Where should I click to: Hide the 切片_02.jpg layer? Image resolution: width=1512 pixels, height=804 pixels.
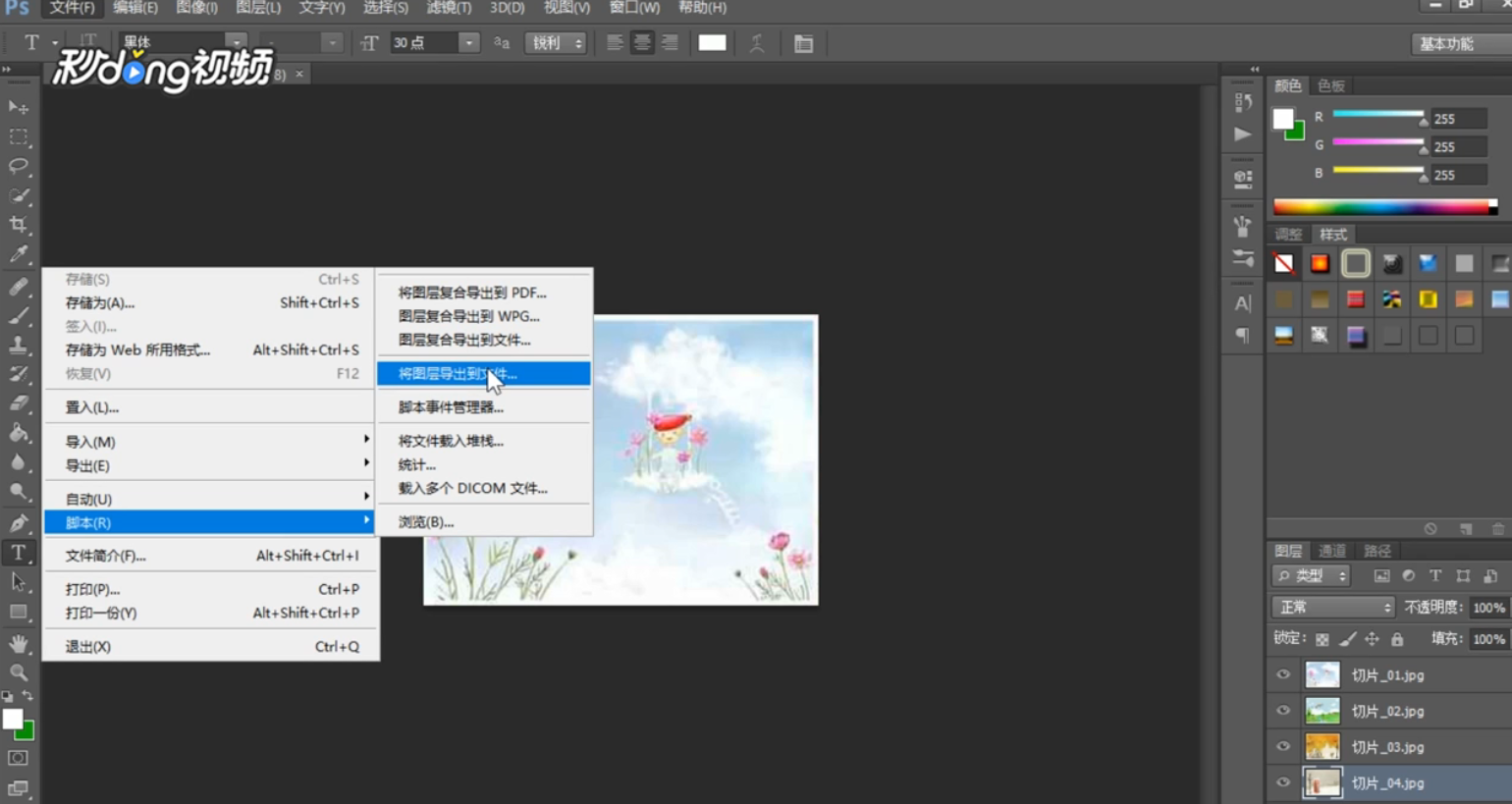(1283, 711)
